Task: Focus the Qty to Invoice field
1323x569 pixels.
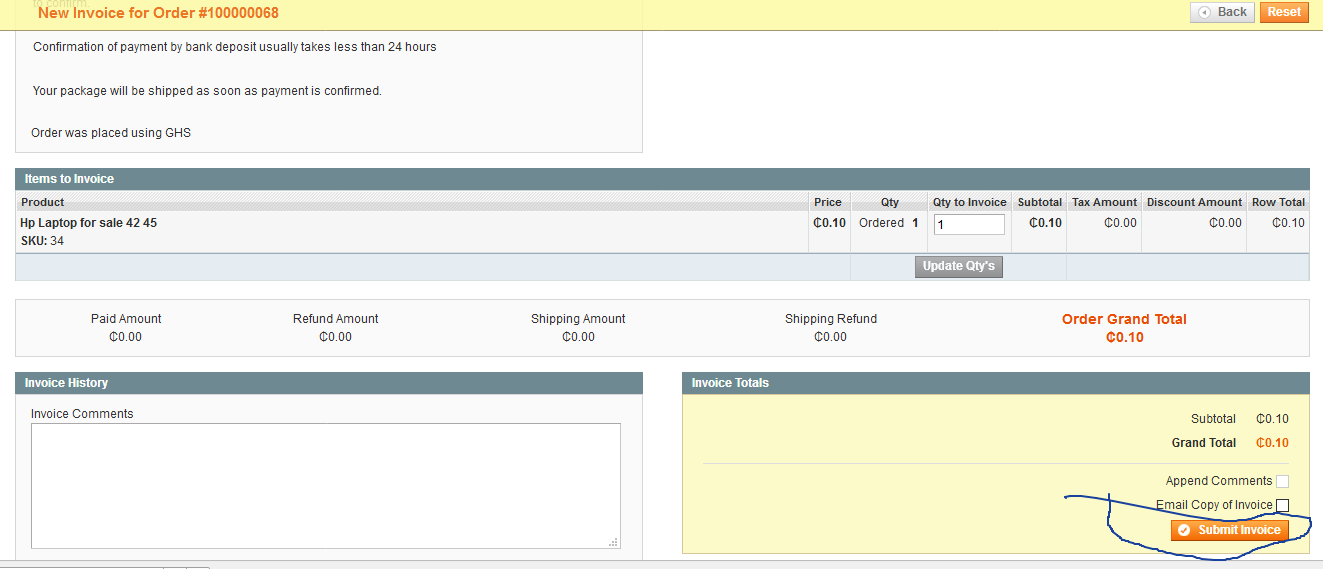Action: pyautogui.click(x=968, y=225)
